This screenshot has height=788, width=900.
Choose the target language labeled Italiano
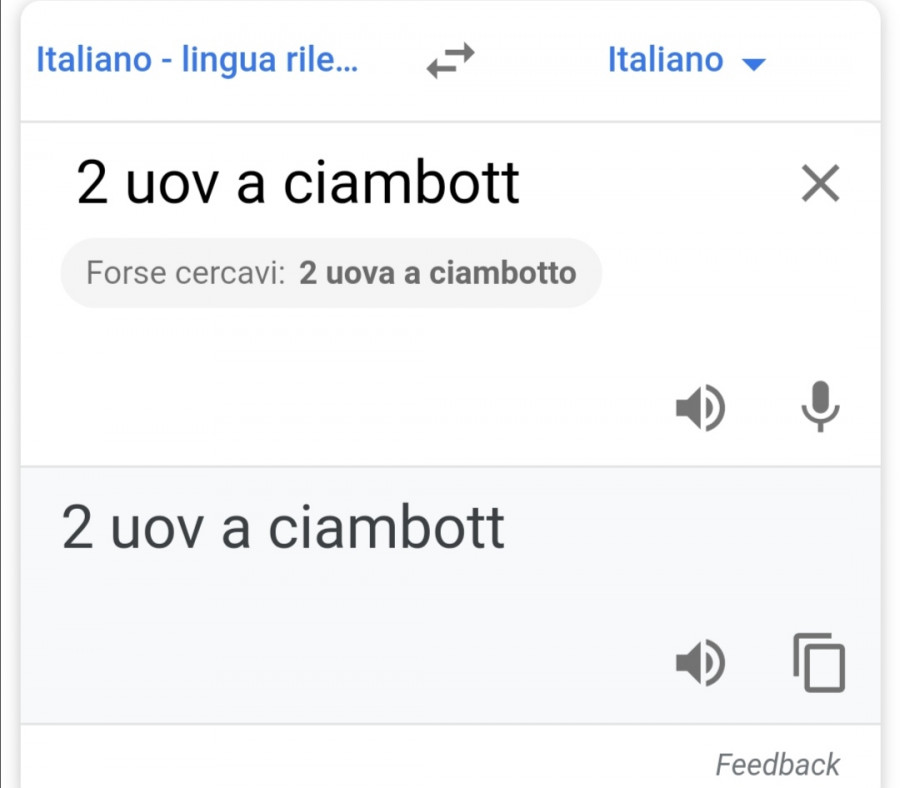pos(665,60)
